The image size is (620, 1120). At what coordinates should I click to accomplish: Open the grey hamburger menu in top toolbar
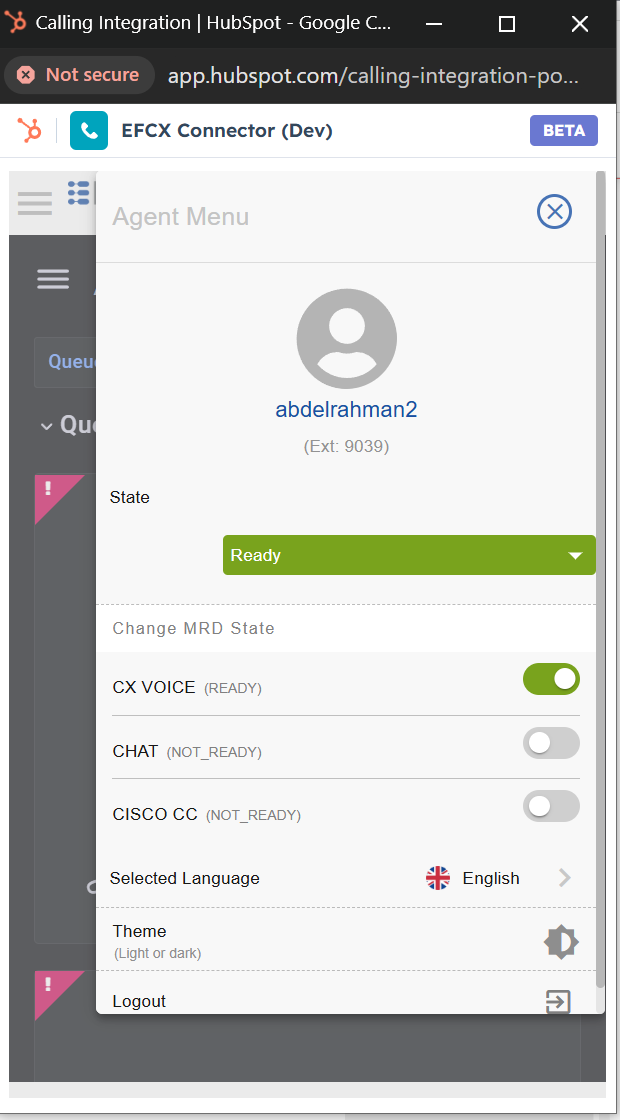pyautogui.click(x=35, y=203)
